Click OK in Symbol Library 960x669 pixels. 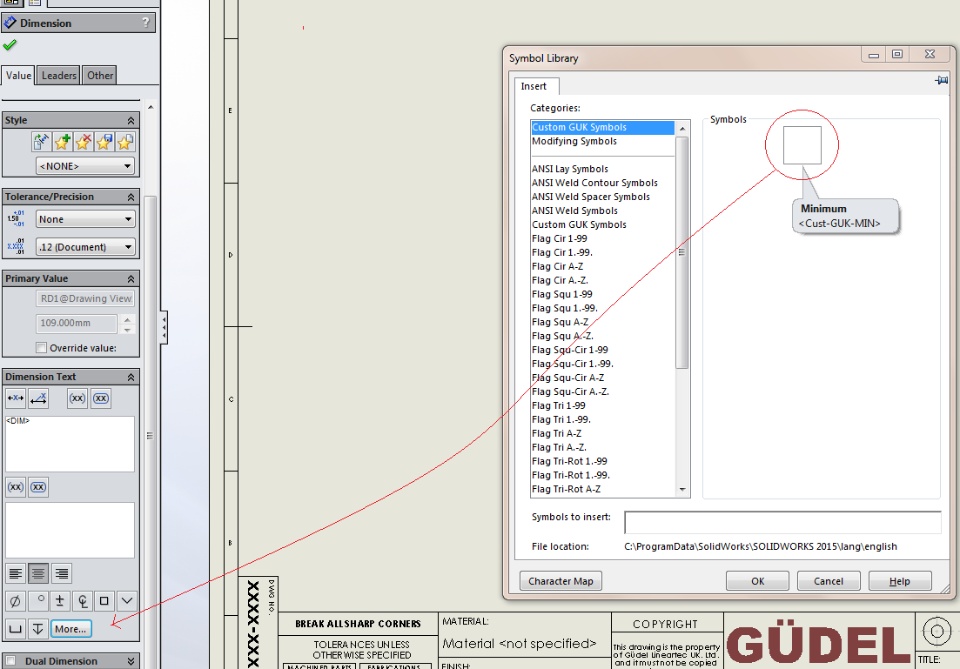tap(757, 581)
